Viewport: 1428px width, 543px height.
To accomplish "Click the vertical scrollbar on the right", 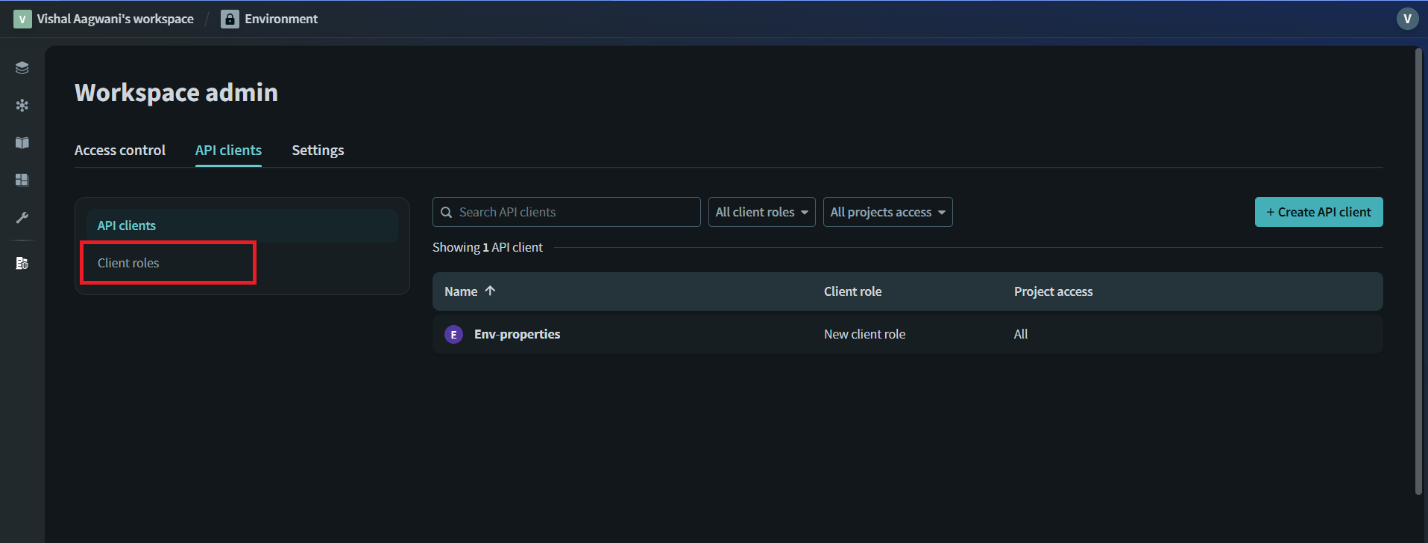I will pos(1418,270).
